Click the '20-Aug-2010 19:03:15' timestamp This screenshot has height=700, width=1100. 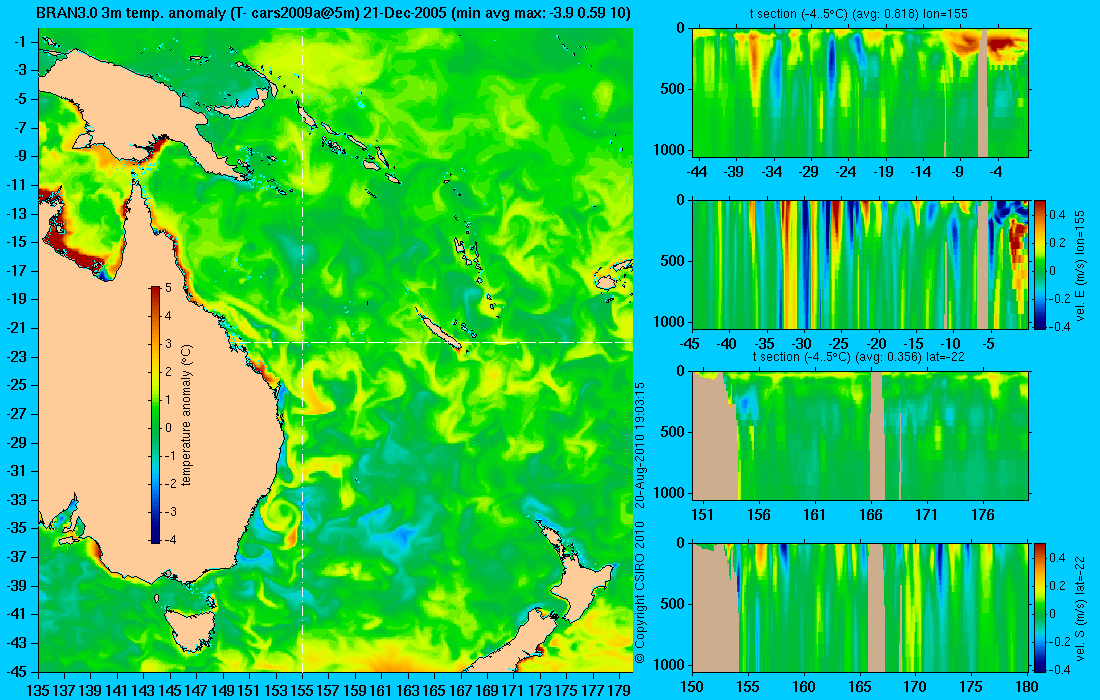[639, 444]
